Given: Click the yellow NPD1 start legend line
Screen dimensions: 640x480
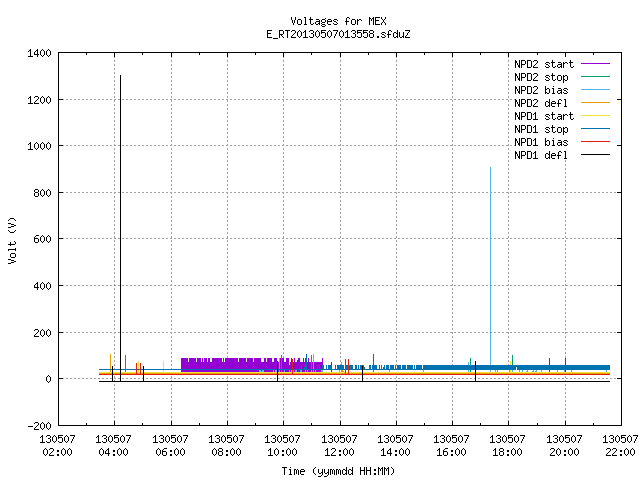Looking at the screenshot, I should click(596, 116).
